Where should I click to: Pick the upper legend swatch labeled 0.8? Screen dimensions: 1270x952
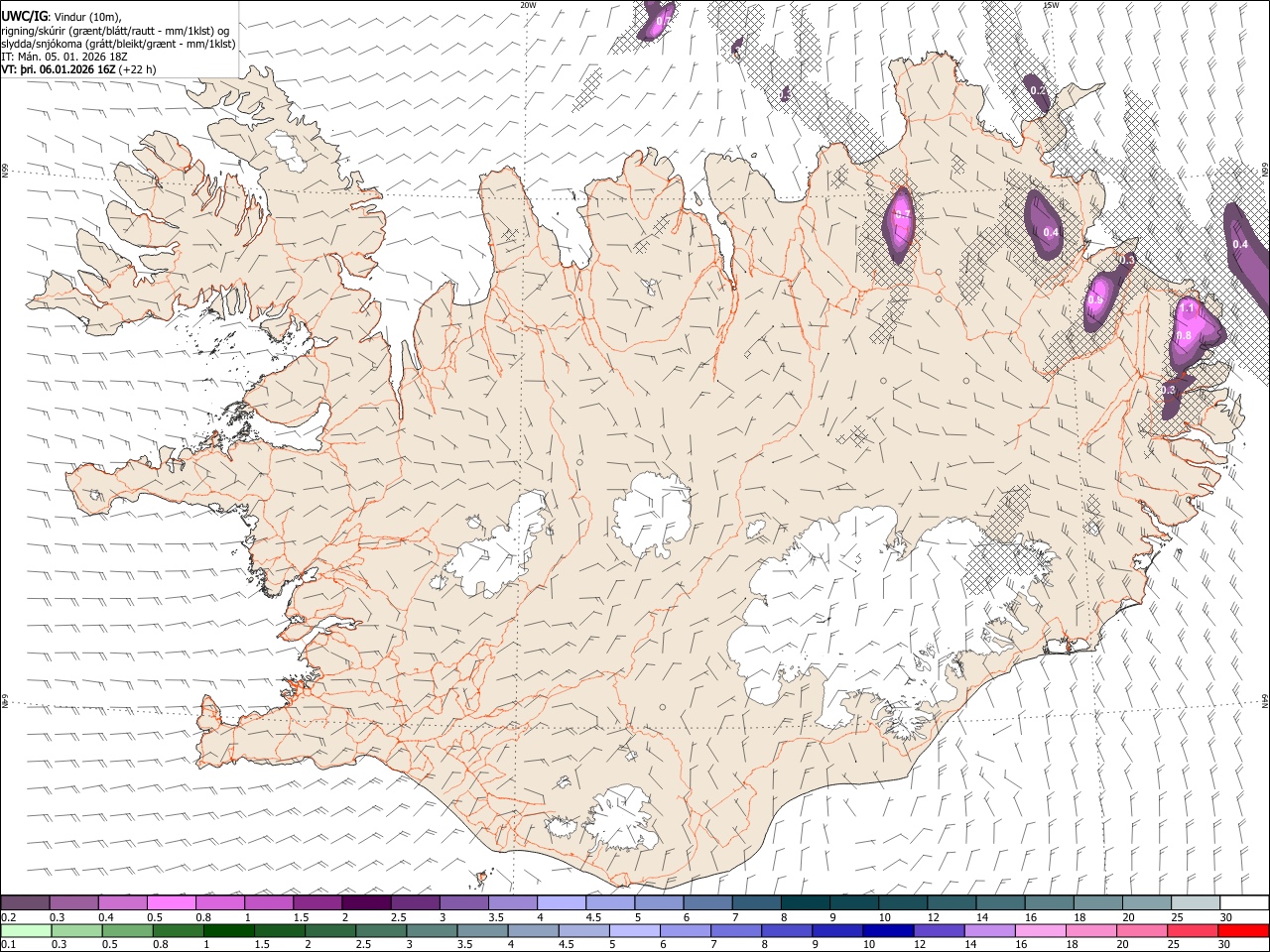coord(220,902)
